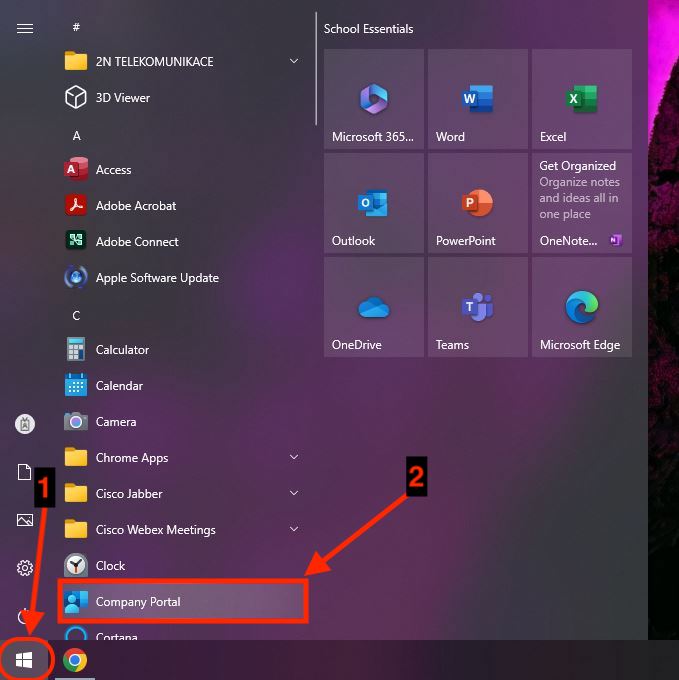Click the letter C section header

76,315
